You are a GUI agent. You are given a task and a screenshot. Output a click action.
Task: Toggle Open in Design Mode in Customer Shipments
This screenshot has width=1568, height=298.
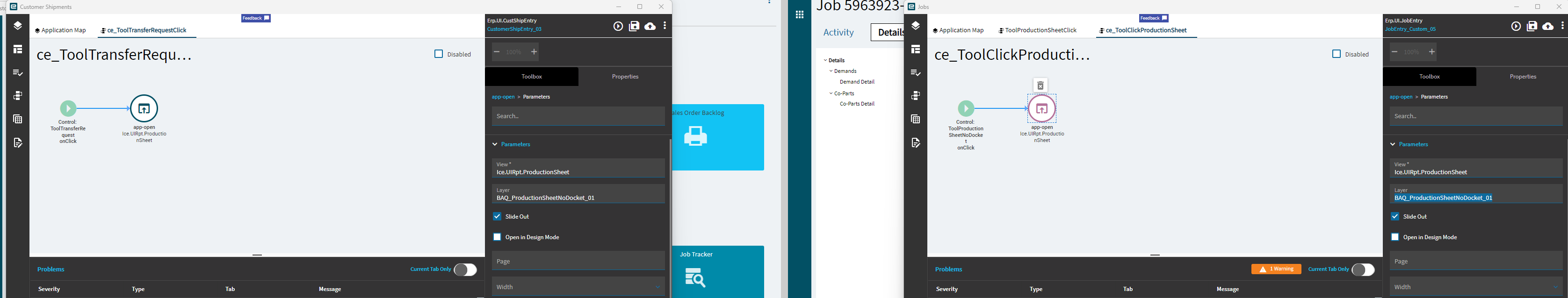[x=497, y=237]
